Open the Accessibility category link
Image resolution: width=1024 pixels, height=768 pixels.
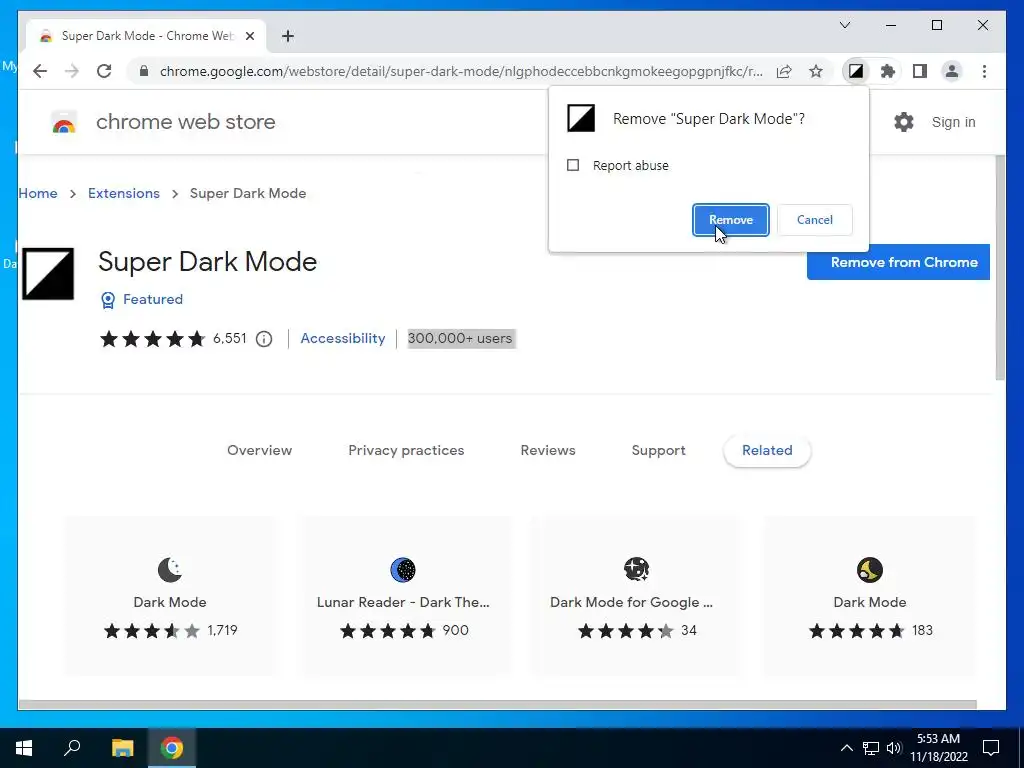coord(343,338)
